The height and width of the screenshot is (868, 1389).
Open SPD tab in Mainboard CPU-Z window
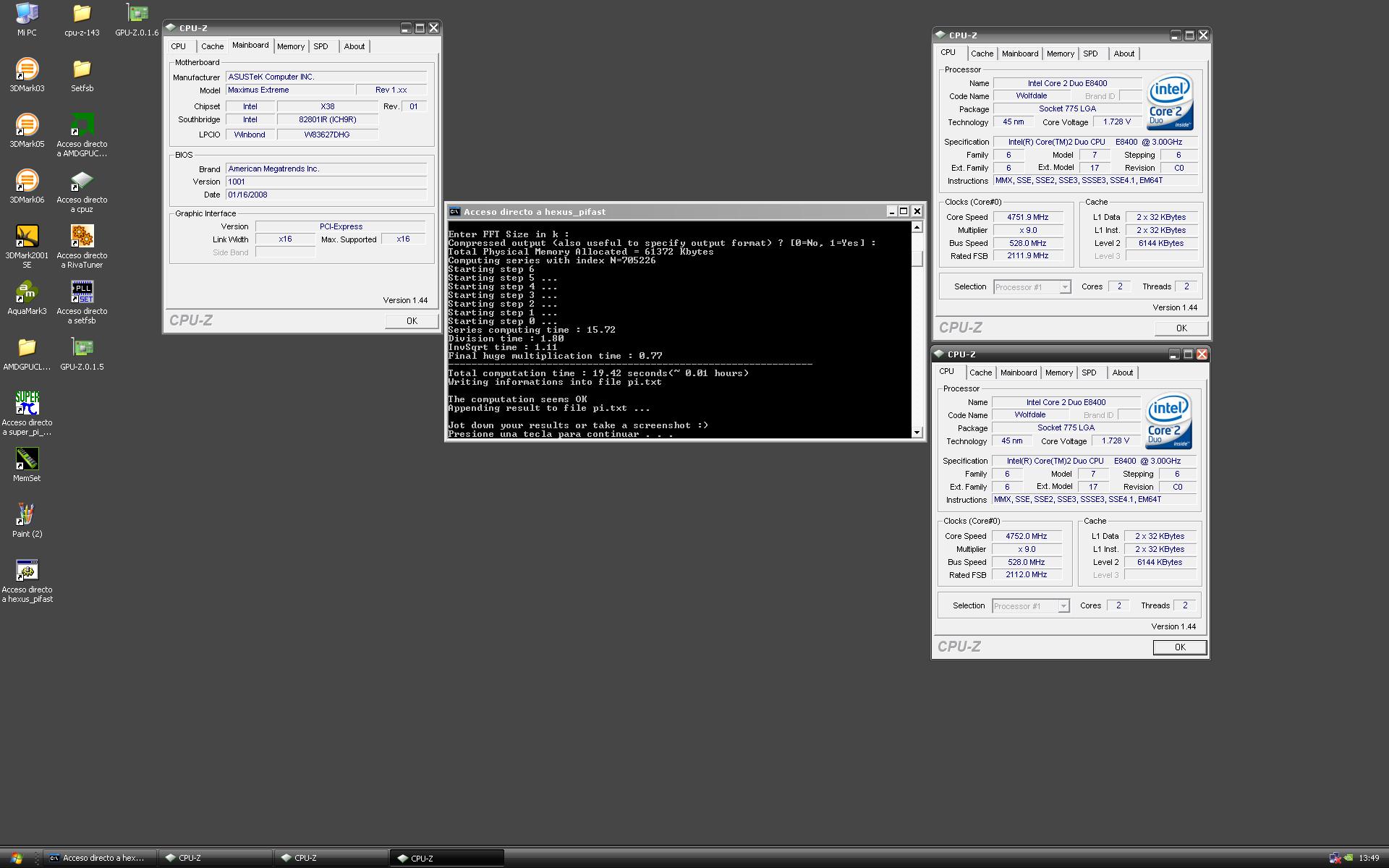click(x=320, y=46)
